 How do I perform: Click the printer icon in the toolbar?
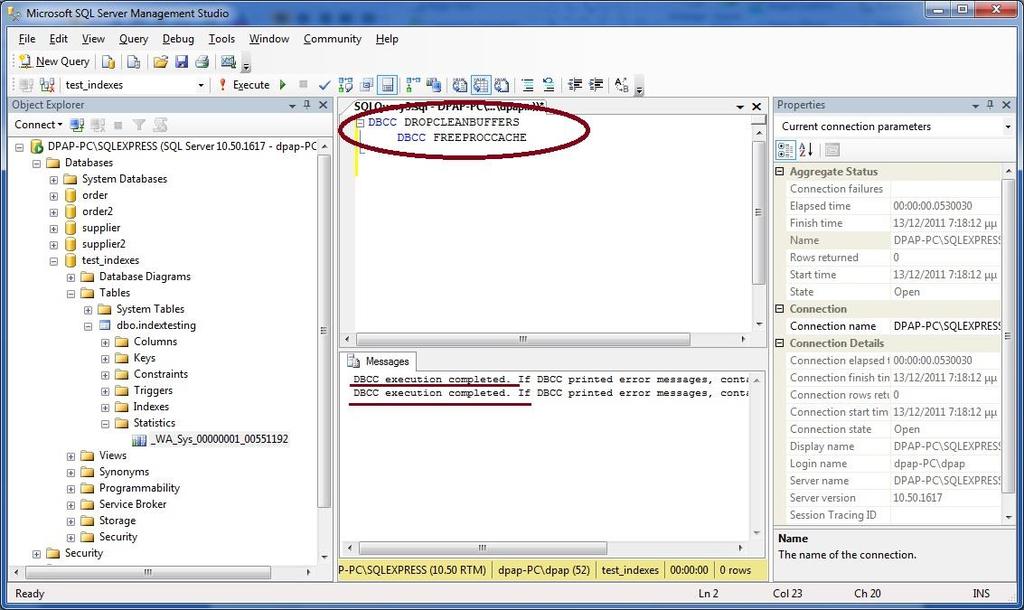click(x=202, y=62)
